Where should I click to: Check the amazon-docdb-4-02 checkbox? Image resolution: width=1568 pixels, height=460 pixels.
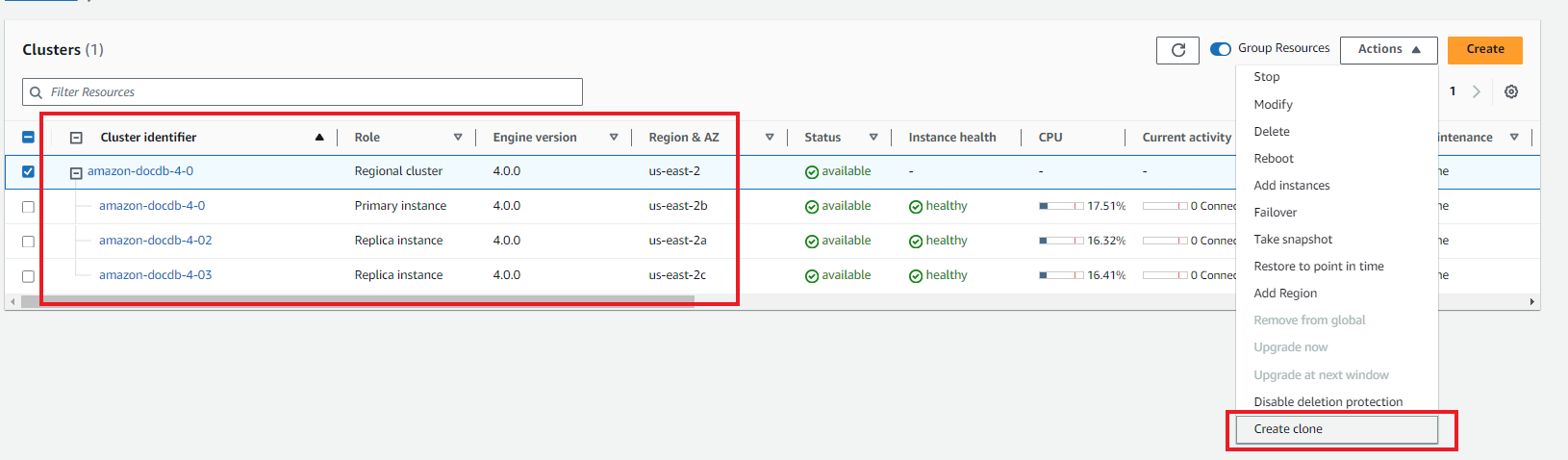(x=28, y=242)
